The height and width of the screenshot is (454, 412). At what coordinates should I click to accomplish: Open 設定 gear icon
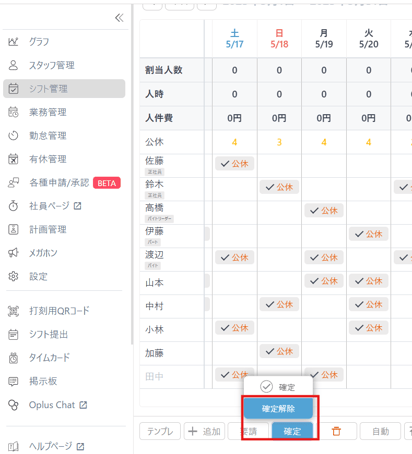point(13,276)
